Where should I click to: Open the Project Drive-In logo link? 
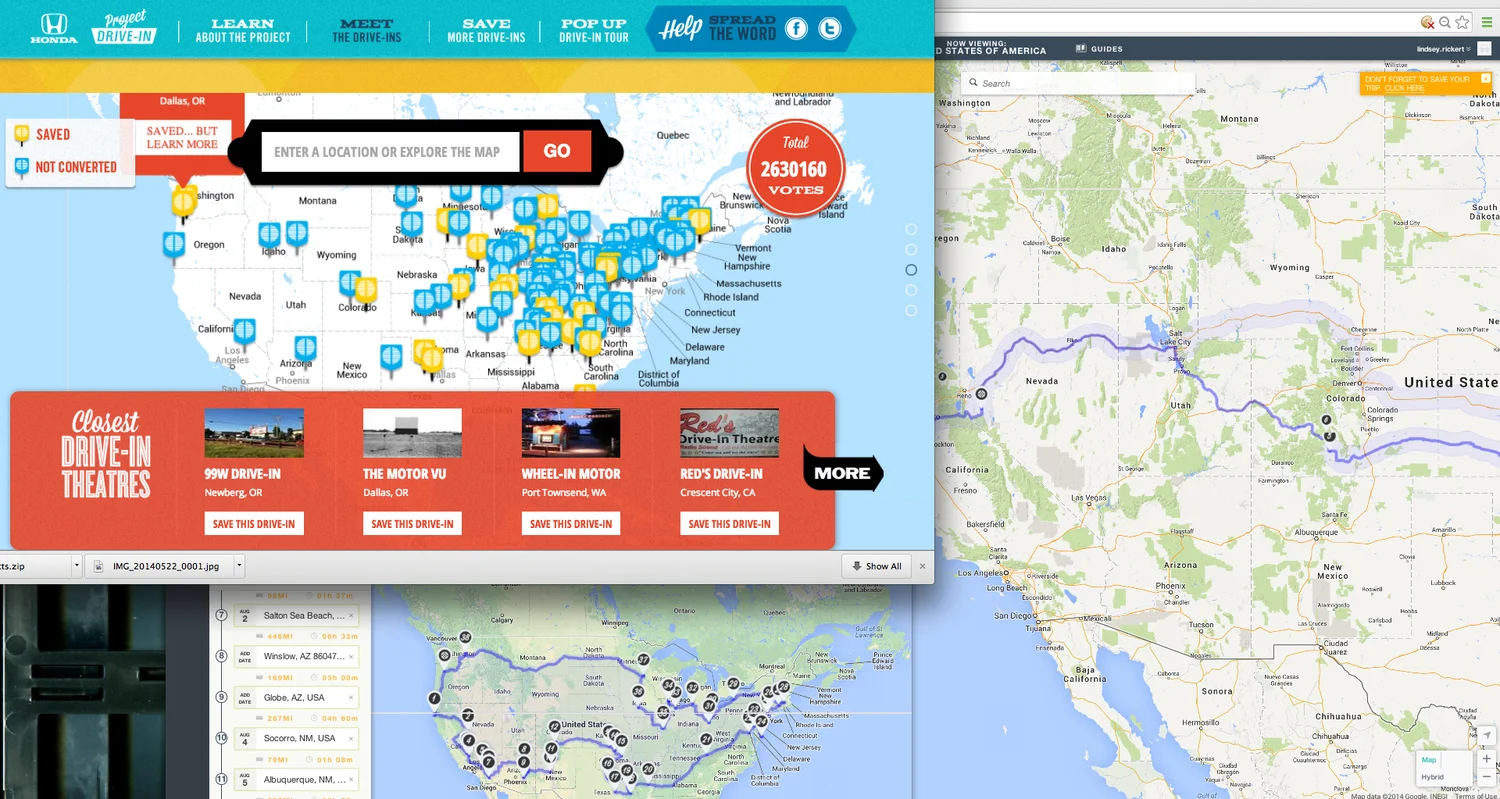point(124,28)
